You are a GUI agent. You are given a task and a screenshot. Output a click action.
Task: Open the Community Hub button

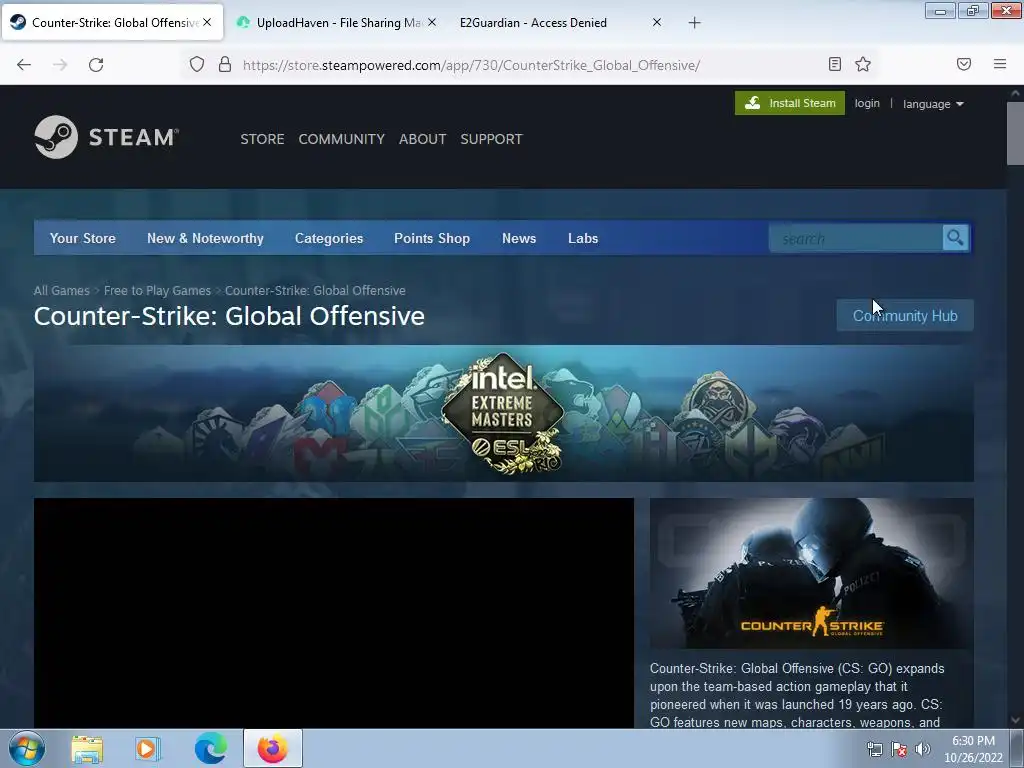coord(904,315)
